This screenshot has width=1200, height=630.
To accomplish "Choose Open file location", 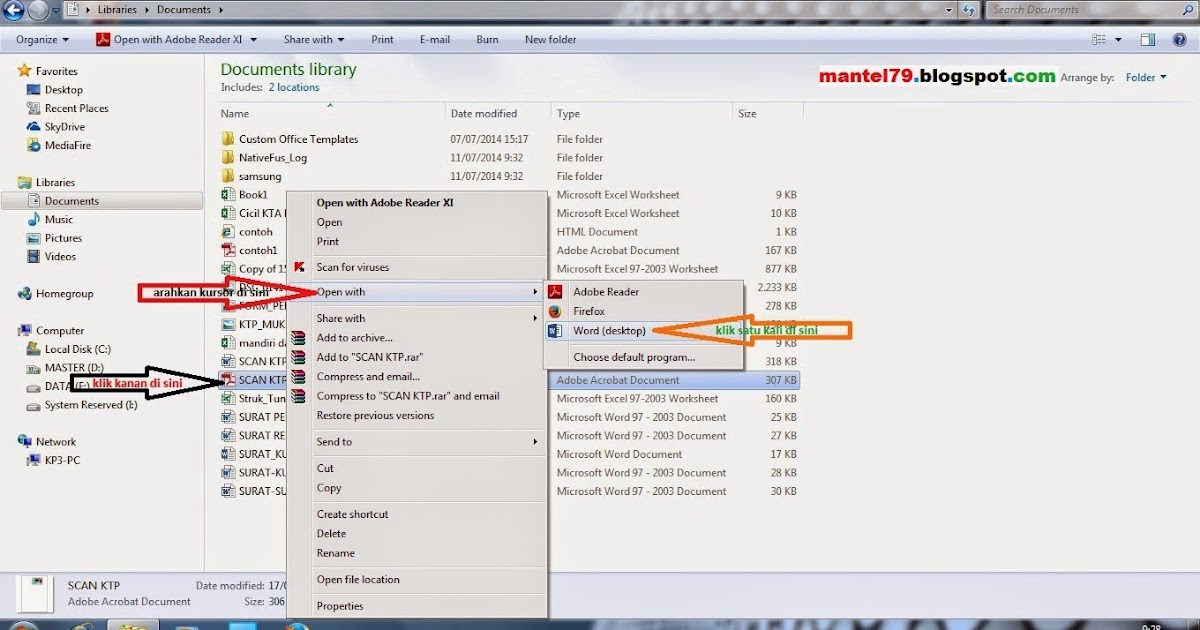I will pyautogui.click(x=358, y=579).
